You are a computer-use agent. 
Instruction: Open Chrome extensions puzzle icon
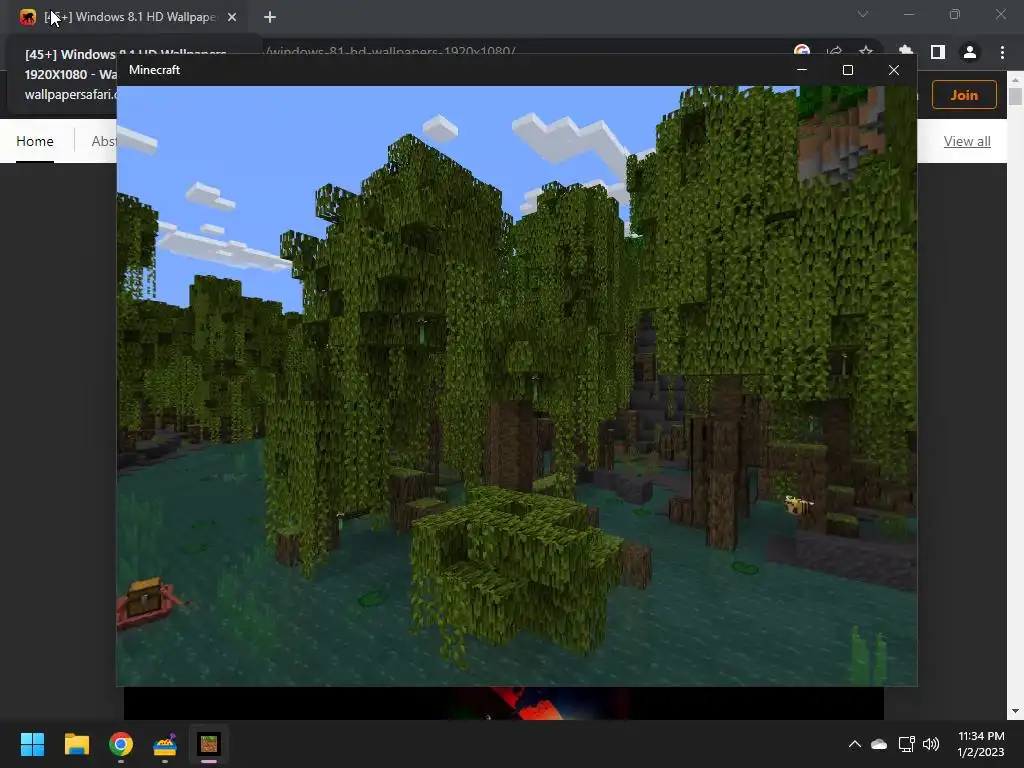tap(906, 51)
